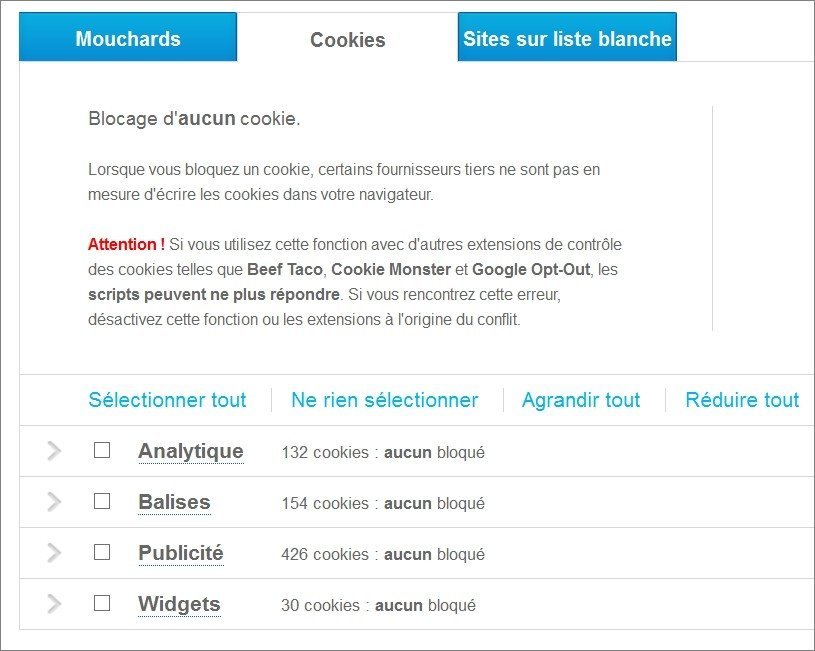Screen dimensions: 815x651
Task: Expand the Widgets category chevron
Action: click(x=54, y=604)
